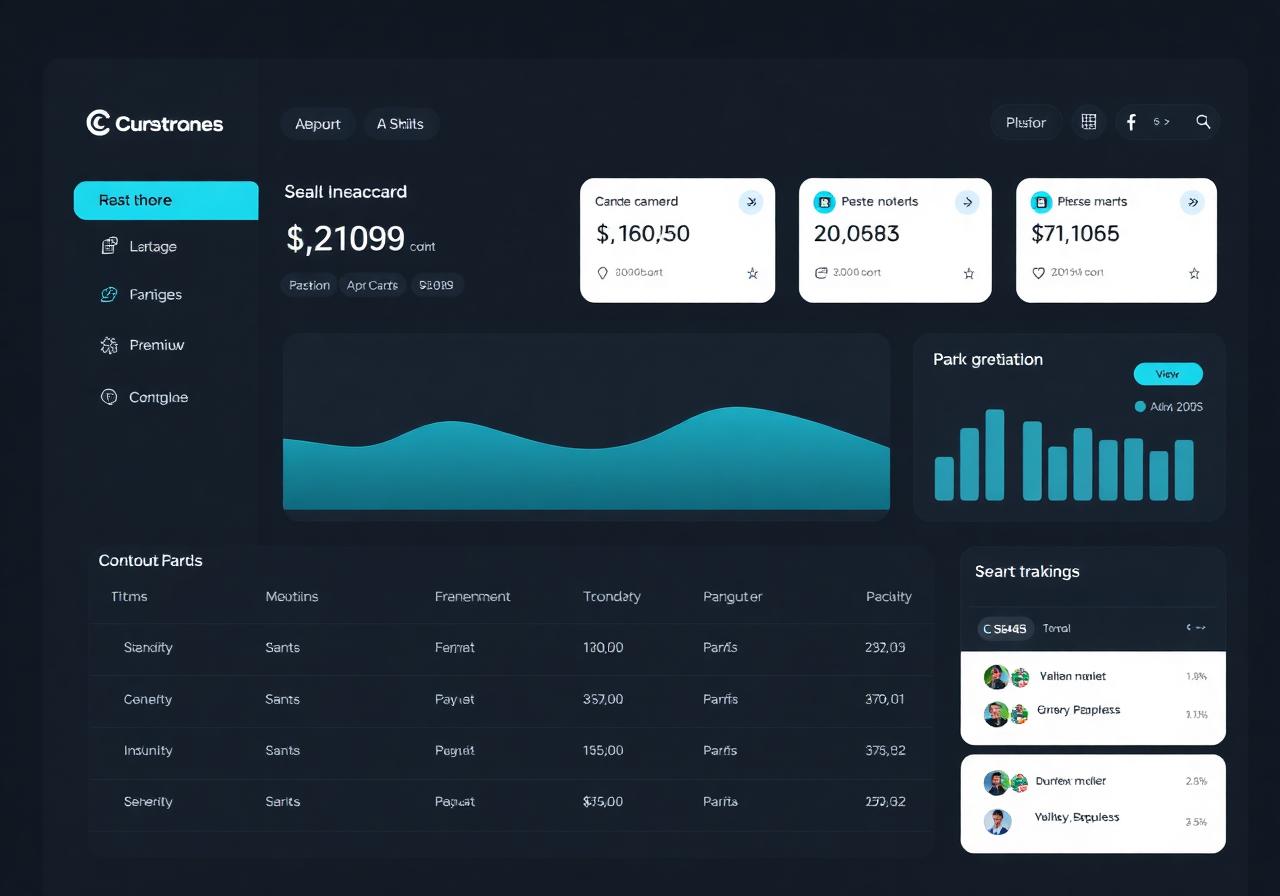
Task: Click the teal badge icon on Plerse marts card
Action: tap(1041, 202)
